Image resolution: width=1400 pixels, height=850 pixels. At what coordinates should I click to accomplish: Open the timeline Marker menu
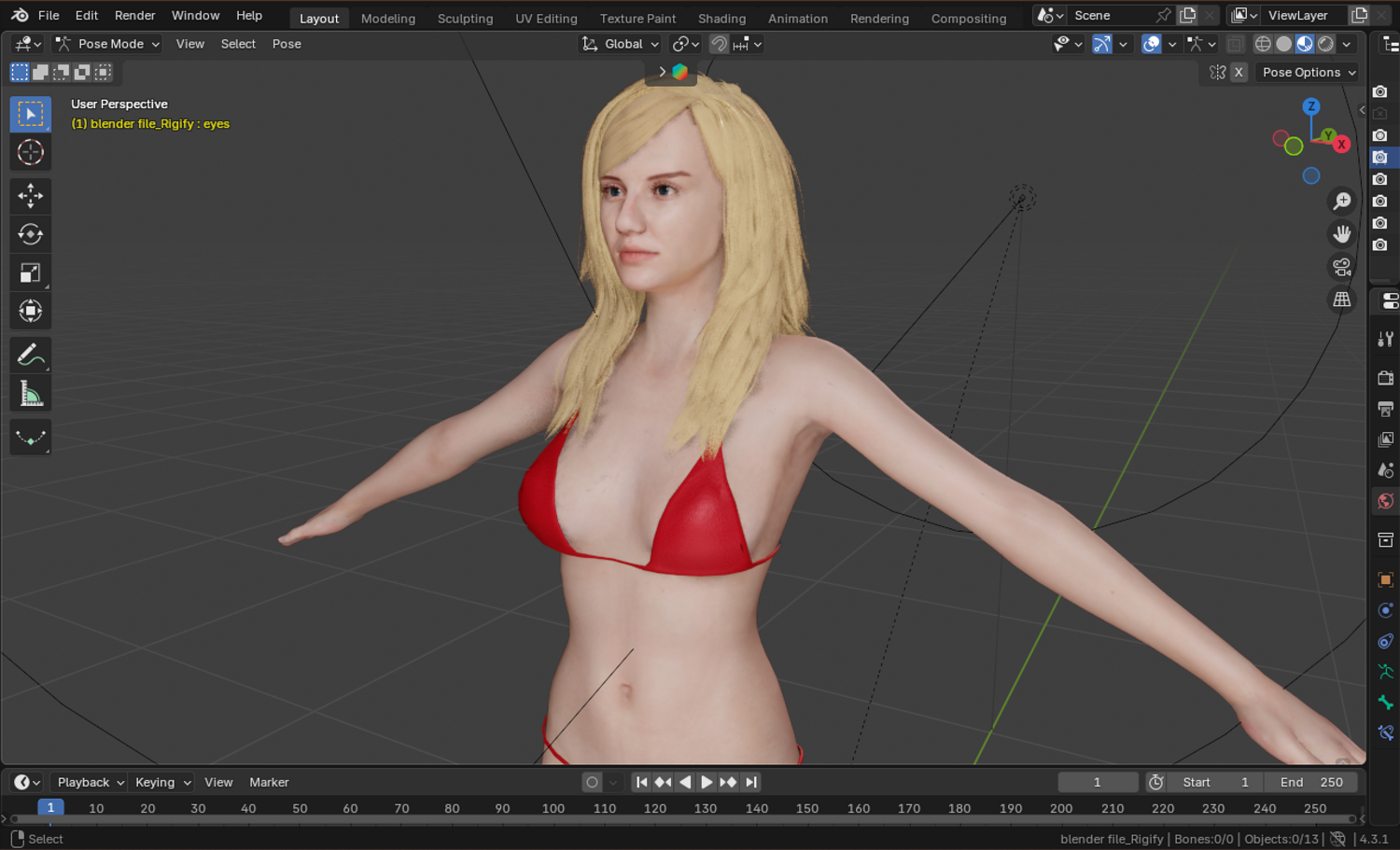[269, 782]
